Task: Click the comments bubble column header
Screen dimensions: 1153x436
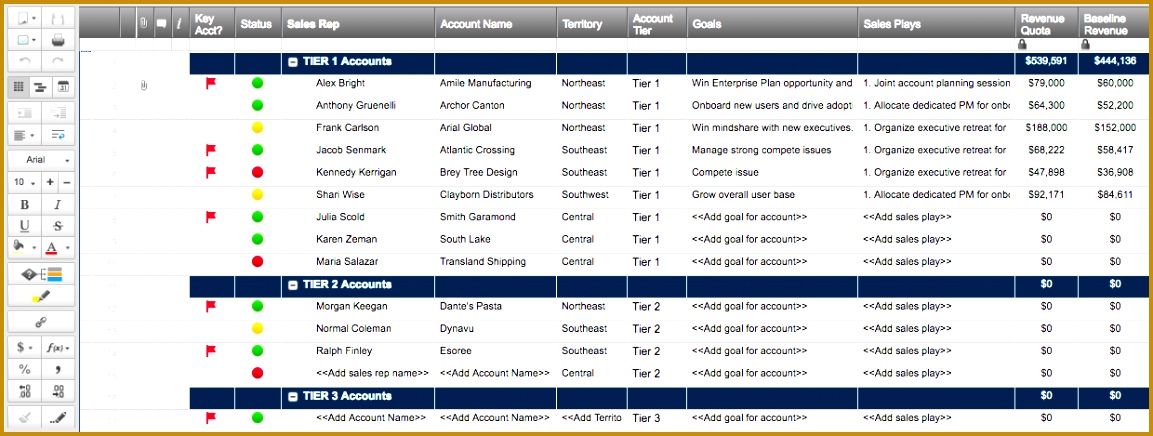Action: click(162, 24)
